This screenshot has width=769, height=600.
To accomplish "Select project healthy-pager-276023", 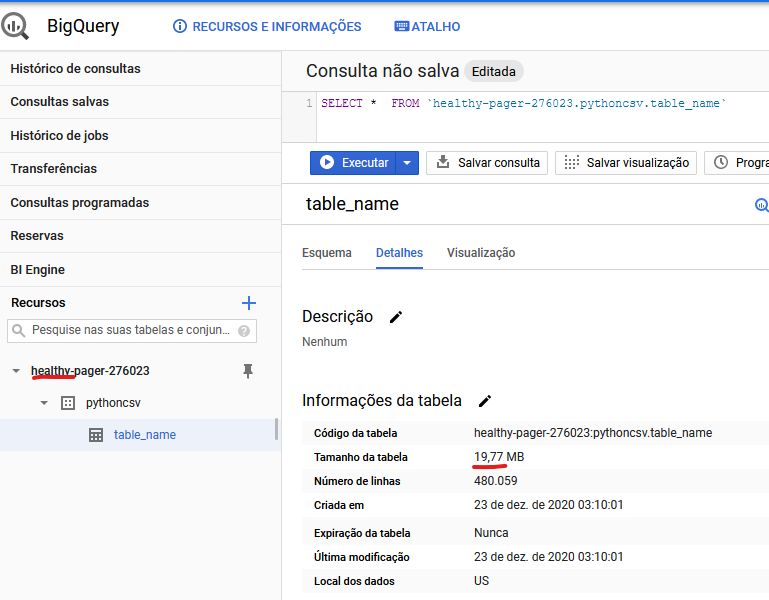I will pos(90,371).
